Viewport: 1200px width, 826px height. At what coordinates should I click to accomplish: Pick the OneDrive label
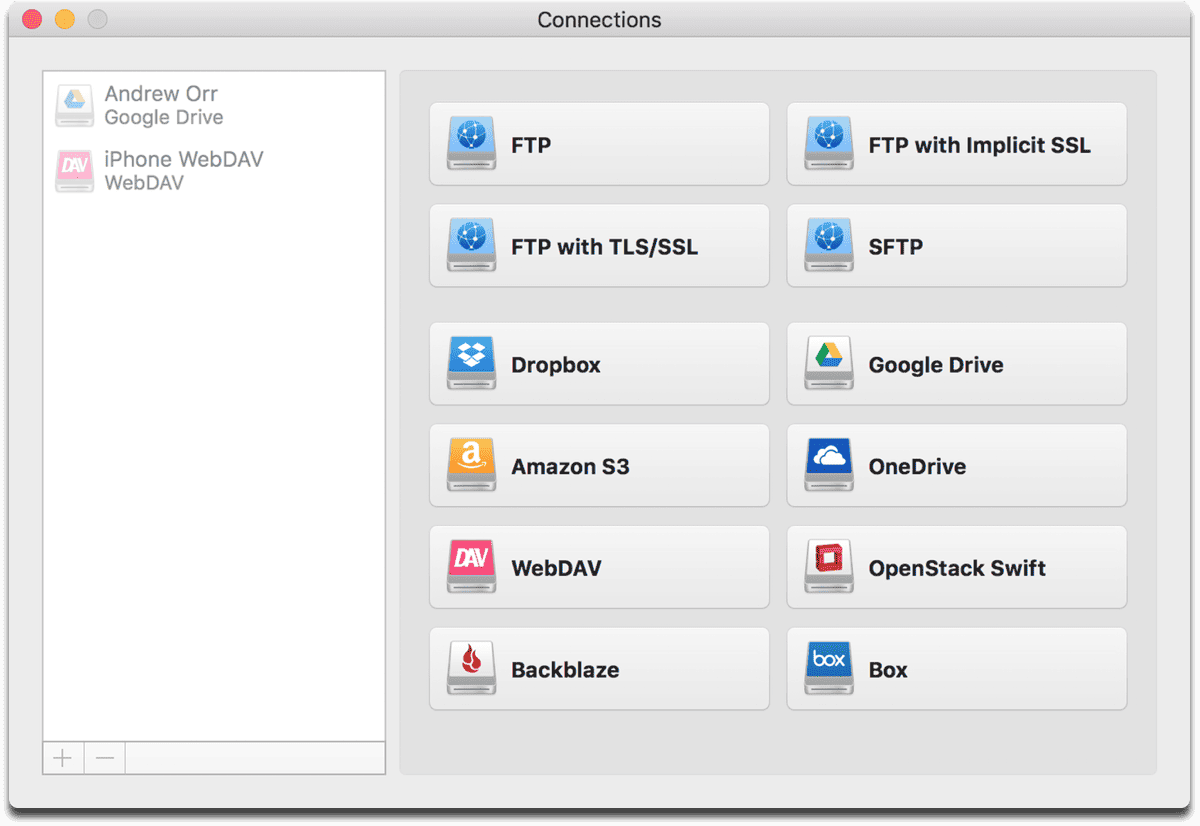(x=917, y=467)
